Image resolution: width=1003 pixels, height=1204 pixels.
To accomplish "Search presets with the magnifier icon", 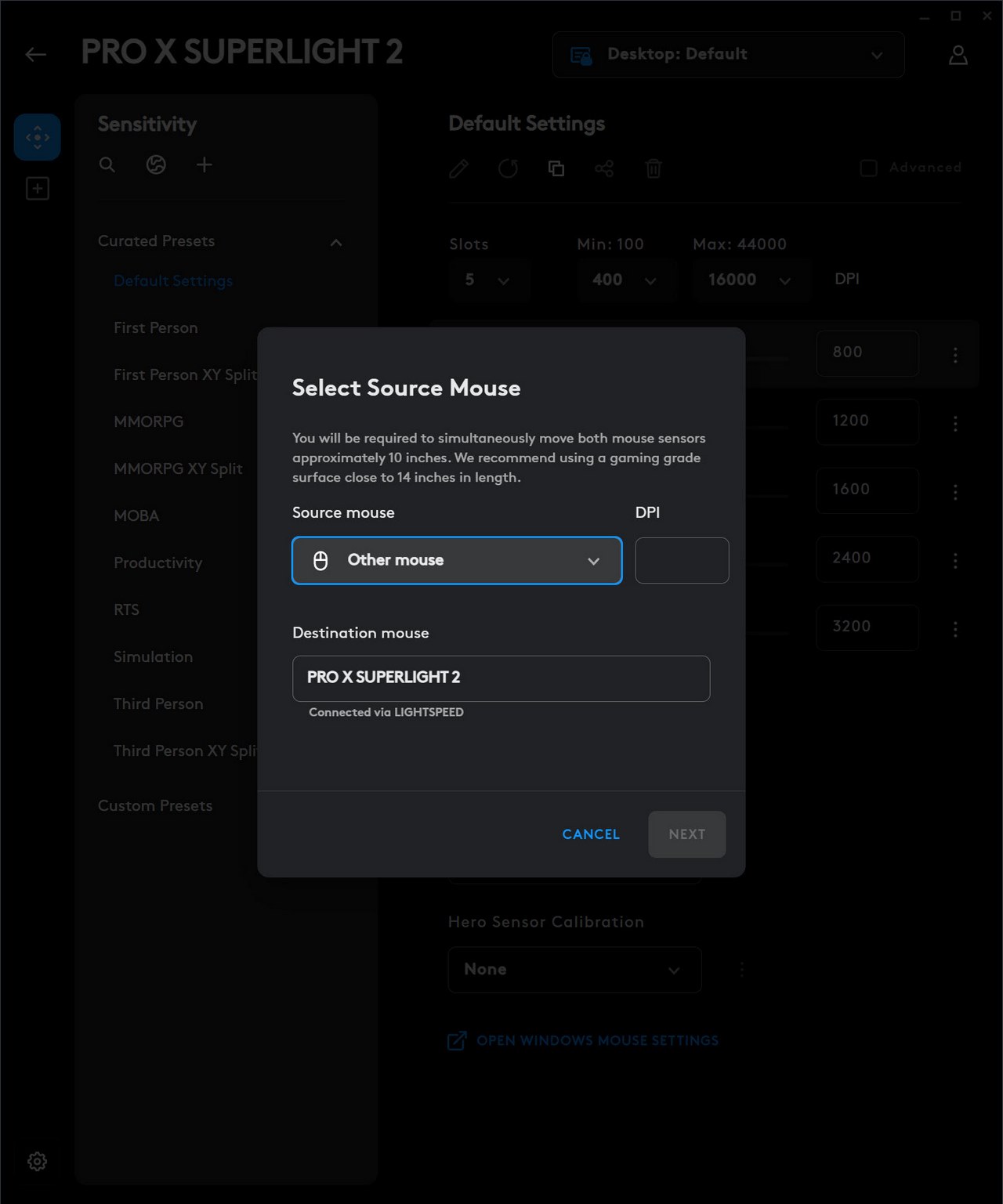I will tap(107, 165).
